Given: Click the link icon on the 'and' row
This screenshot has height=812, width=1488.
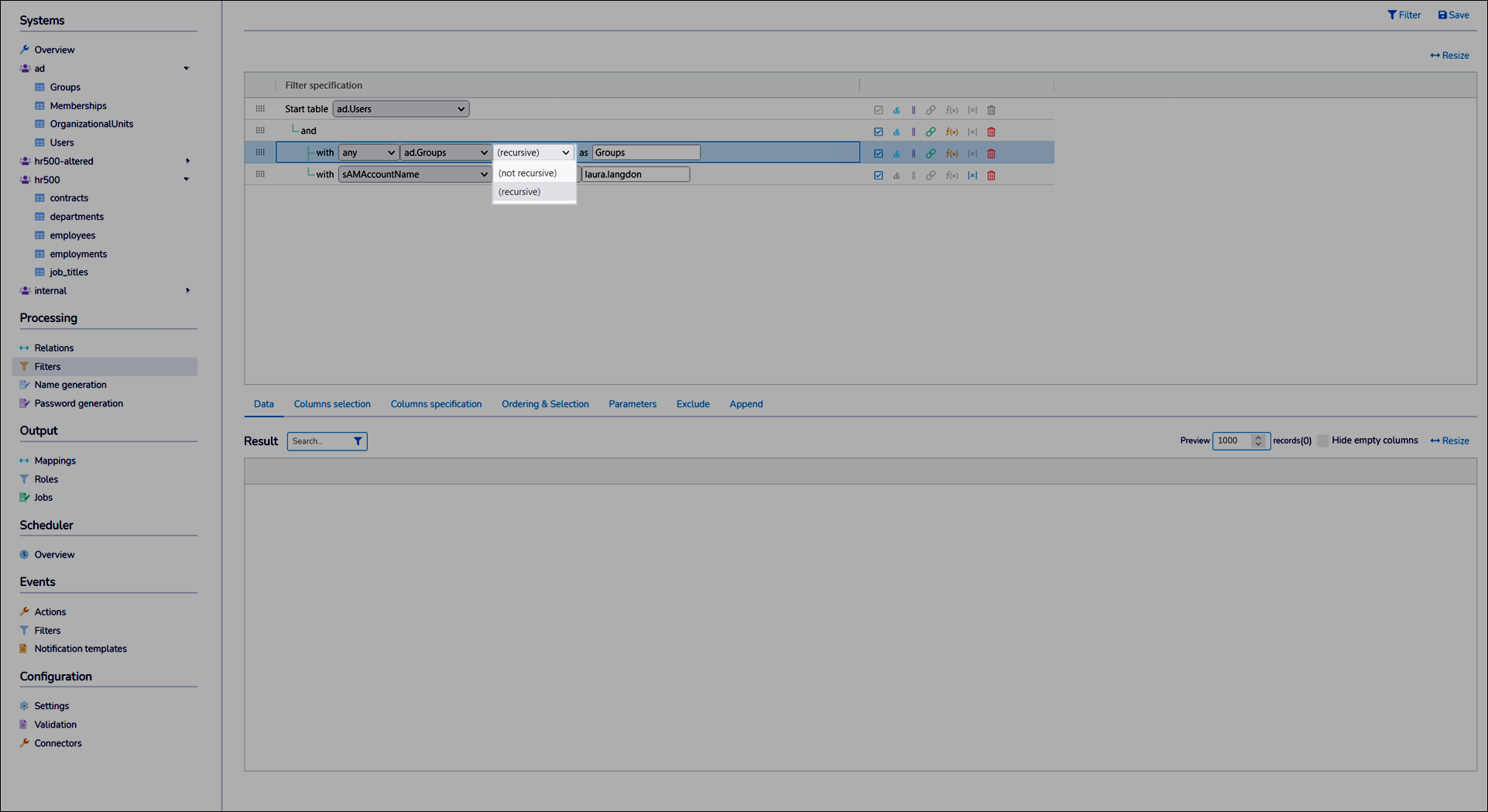Looking at the screenshot, I should [931, 132].
